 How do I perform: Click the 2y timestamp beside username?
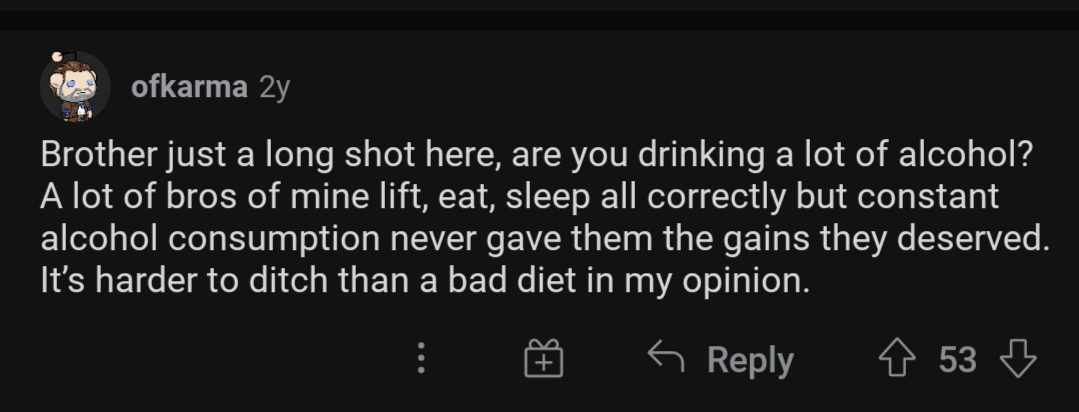tap(275, 89)
